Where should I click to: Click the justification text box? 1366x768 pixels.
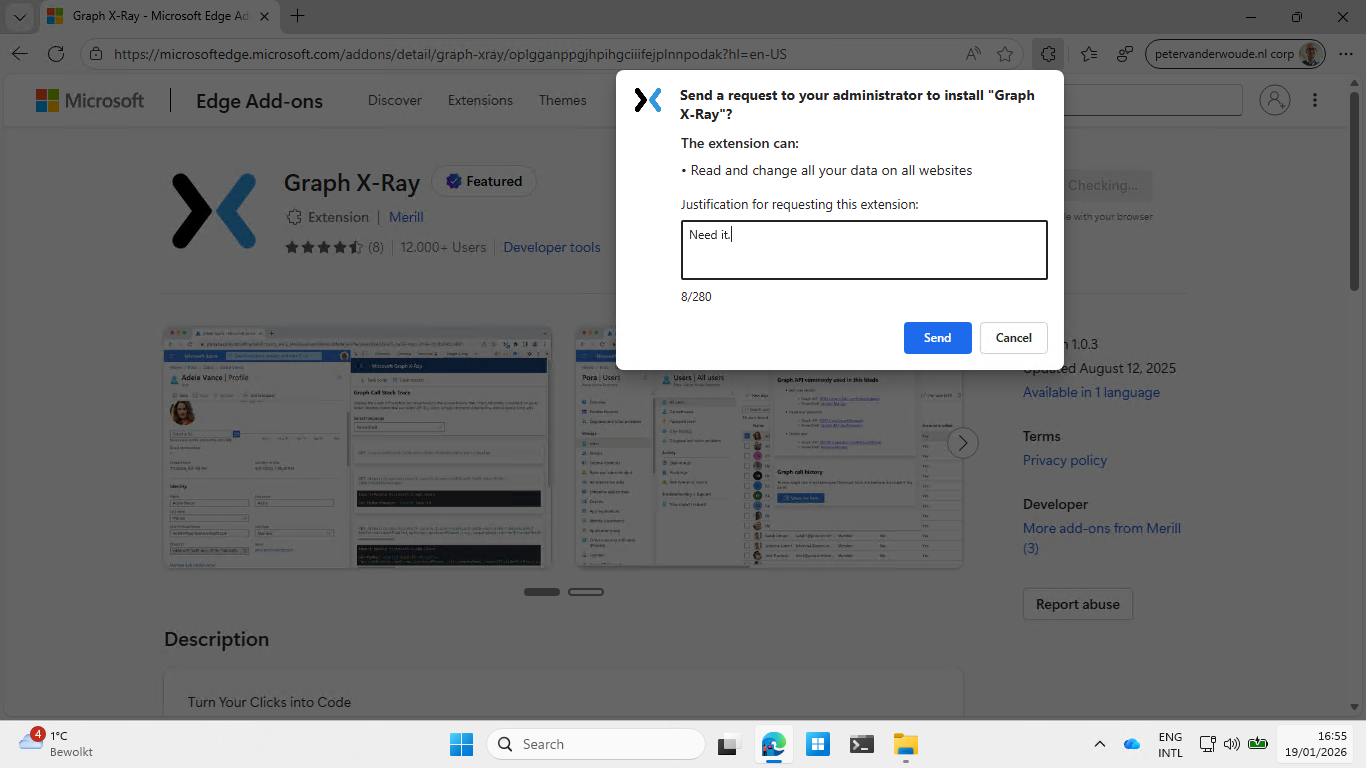coord(864,250)
